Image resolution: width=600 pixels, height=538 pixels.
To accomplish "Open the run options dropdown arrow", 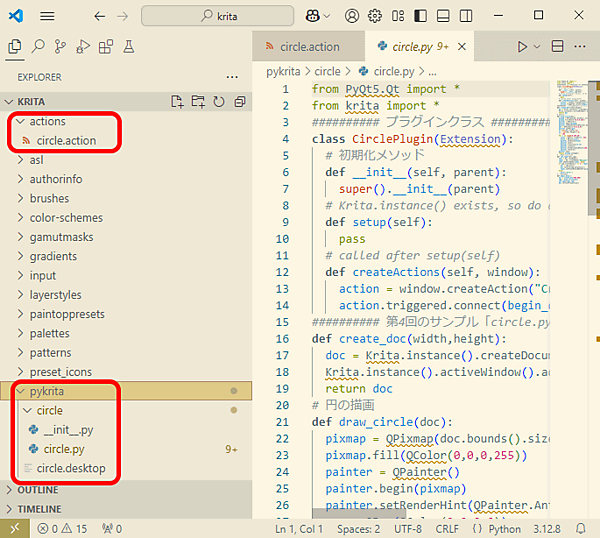I will coord(537,47).
